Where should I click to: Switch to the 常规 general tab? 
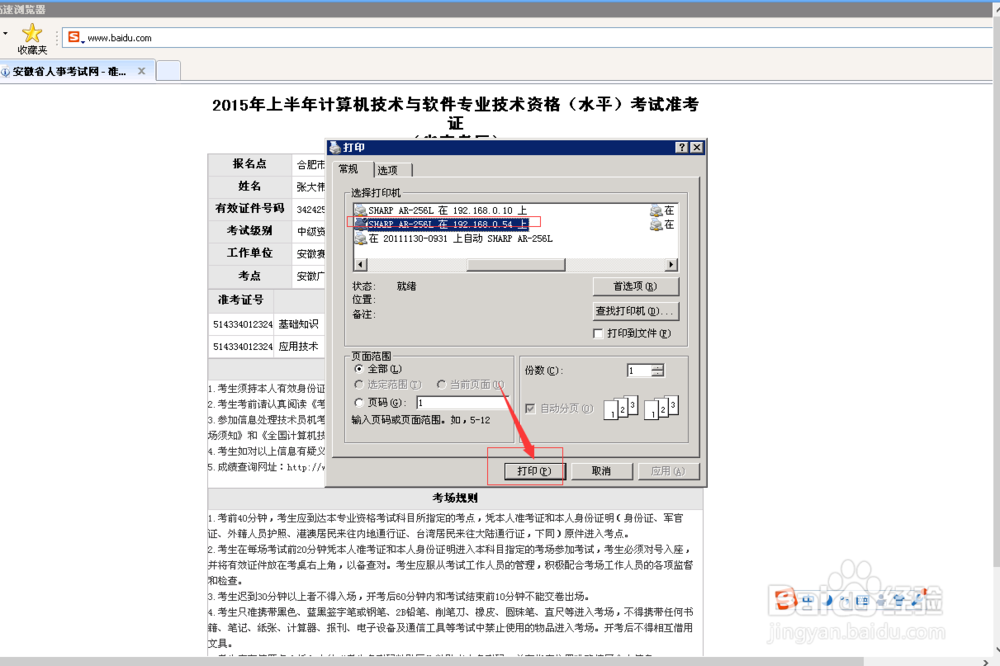point(351,169)
